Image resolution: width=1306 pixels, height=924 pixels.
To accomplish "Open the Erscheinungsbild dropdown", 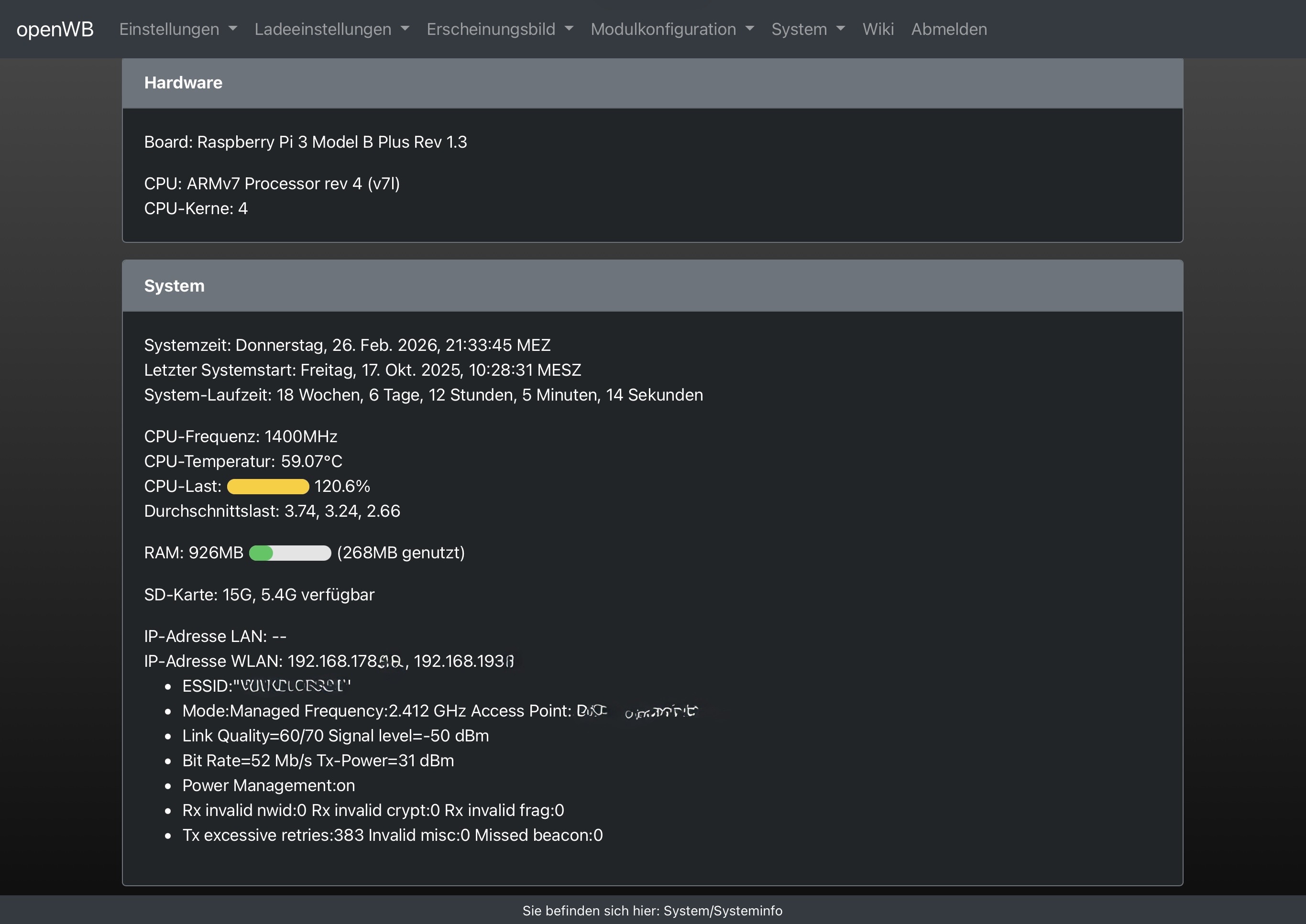I will [x=491, y=29].
